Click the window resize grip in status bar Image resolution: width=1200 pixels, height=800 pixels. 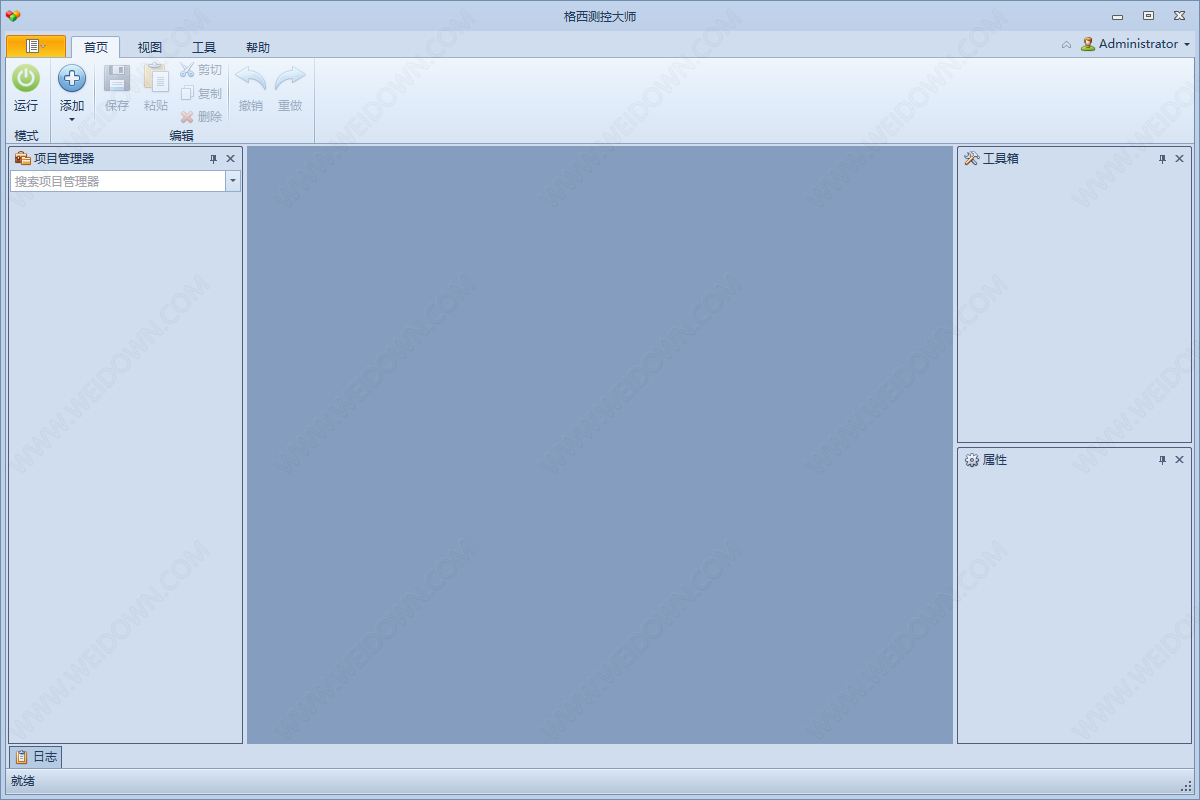point(1186,786)
